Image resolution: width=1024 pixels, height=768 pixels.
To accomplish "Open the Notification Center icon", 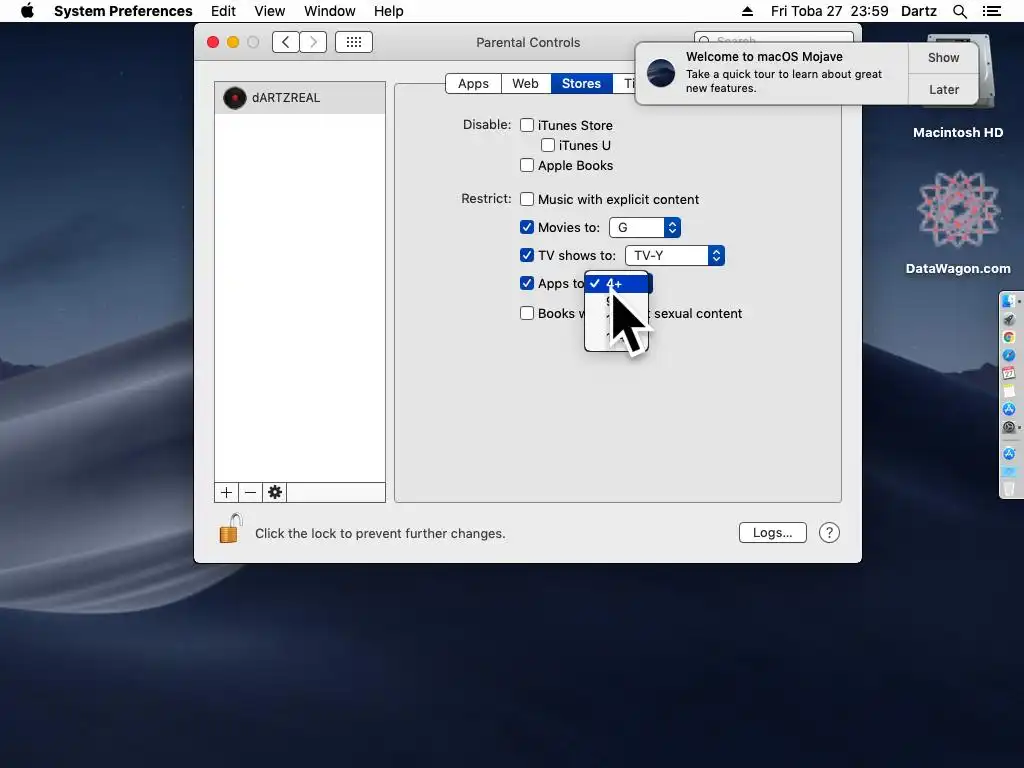I will pyautogui.click(x=992, y=11).
